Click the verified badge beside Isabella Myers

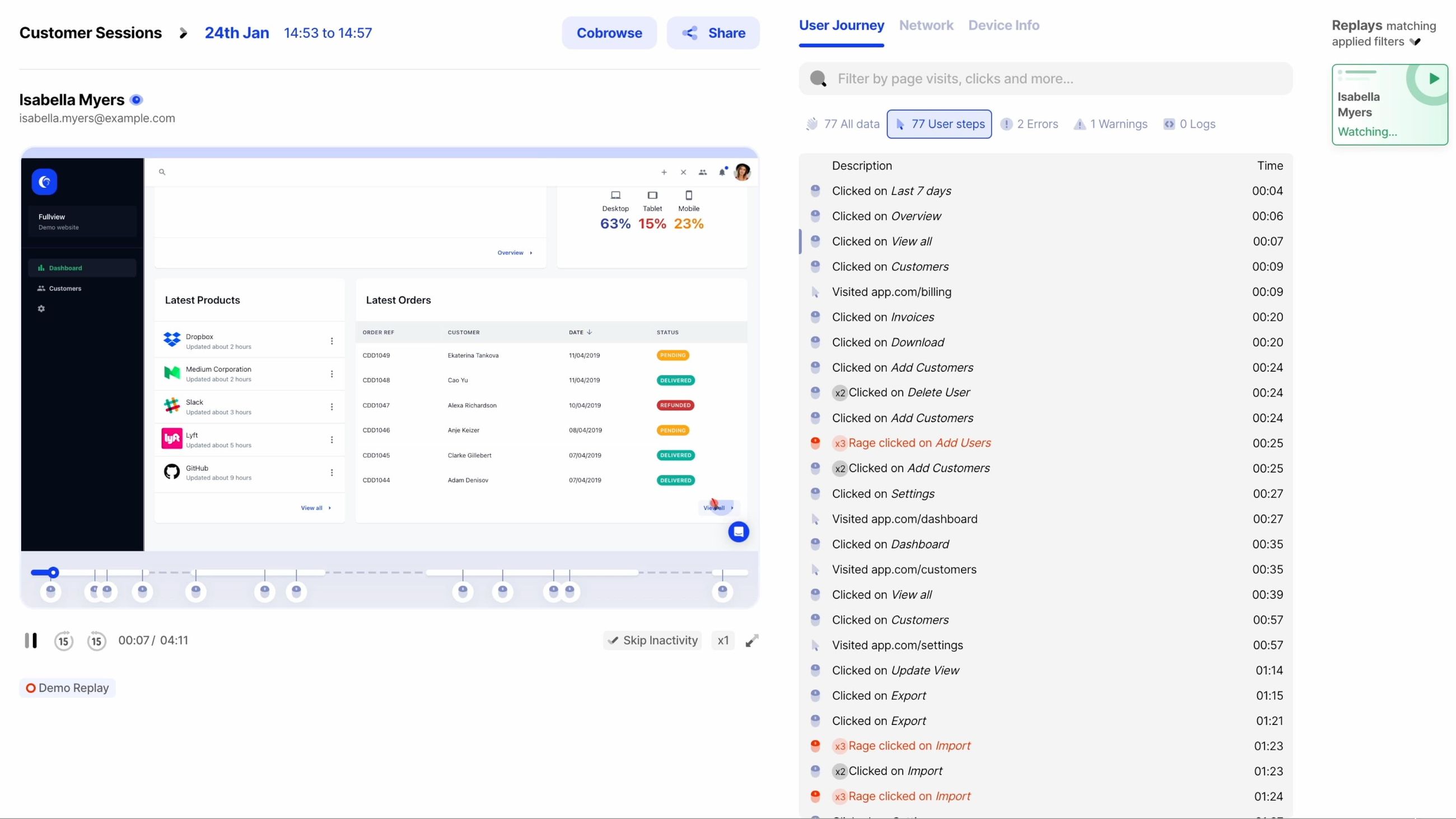(x=136, y=100)
